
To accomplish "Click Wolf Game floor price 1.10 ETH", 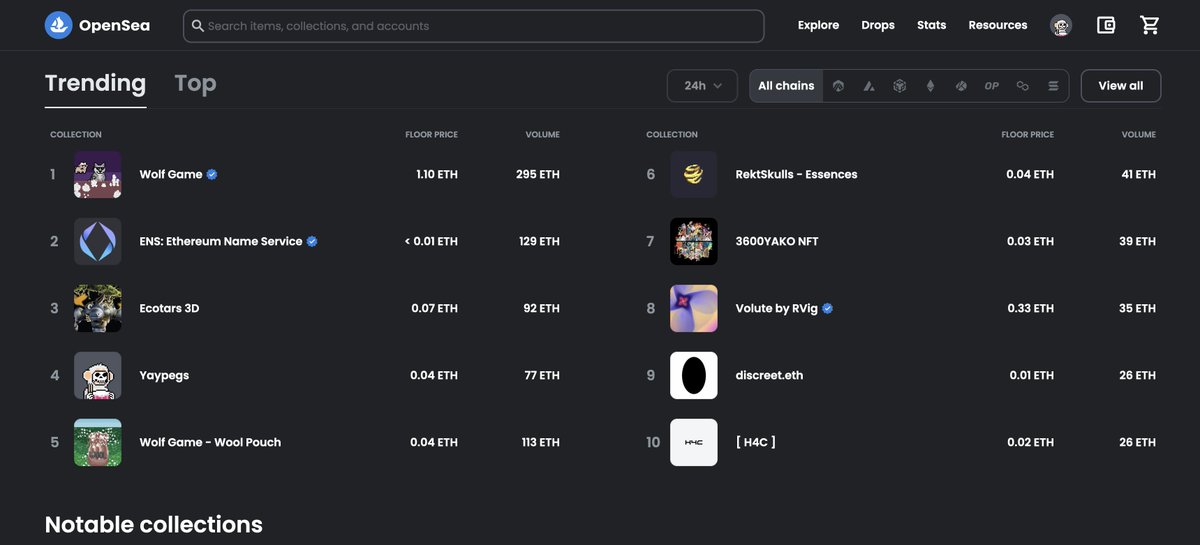I will [437, 174].
